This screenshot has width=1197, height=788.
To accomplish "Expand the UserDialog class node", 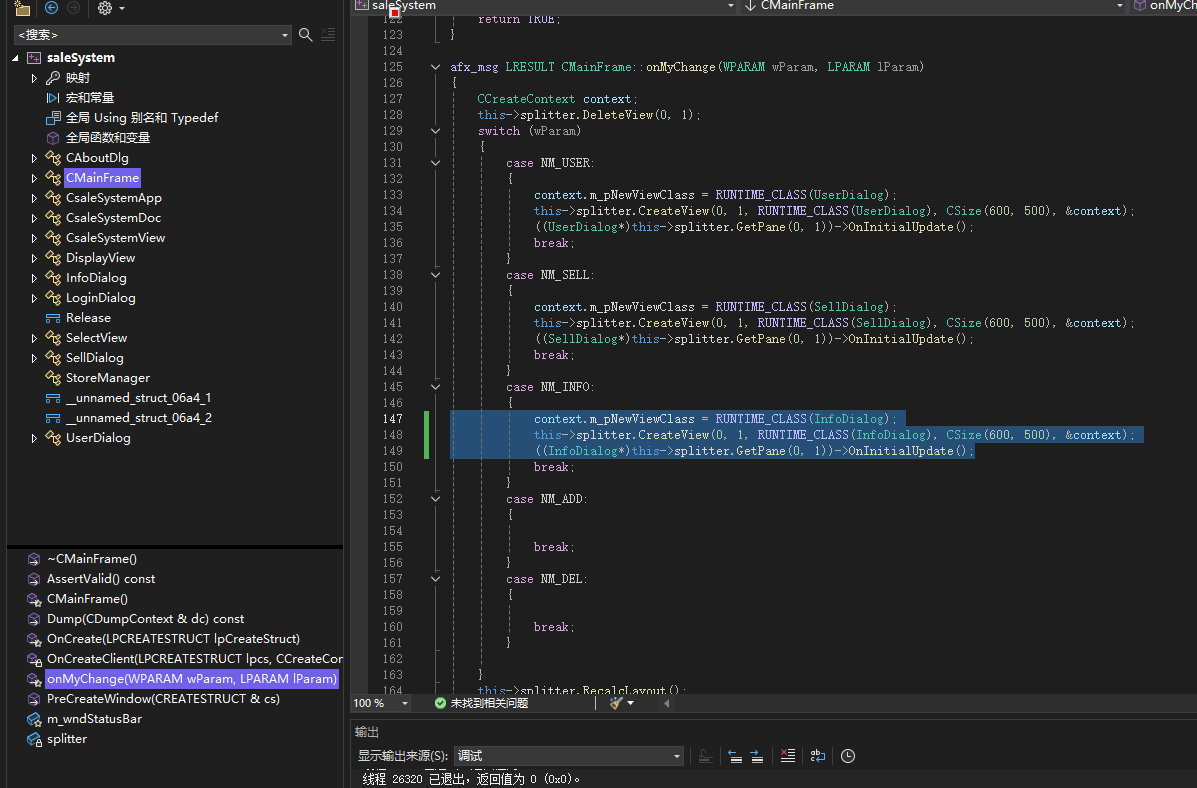I will pyautogui.click(x=34, y=438).
